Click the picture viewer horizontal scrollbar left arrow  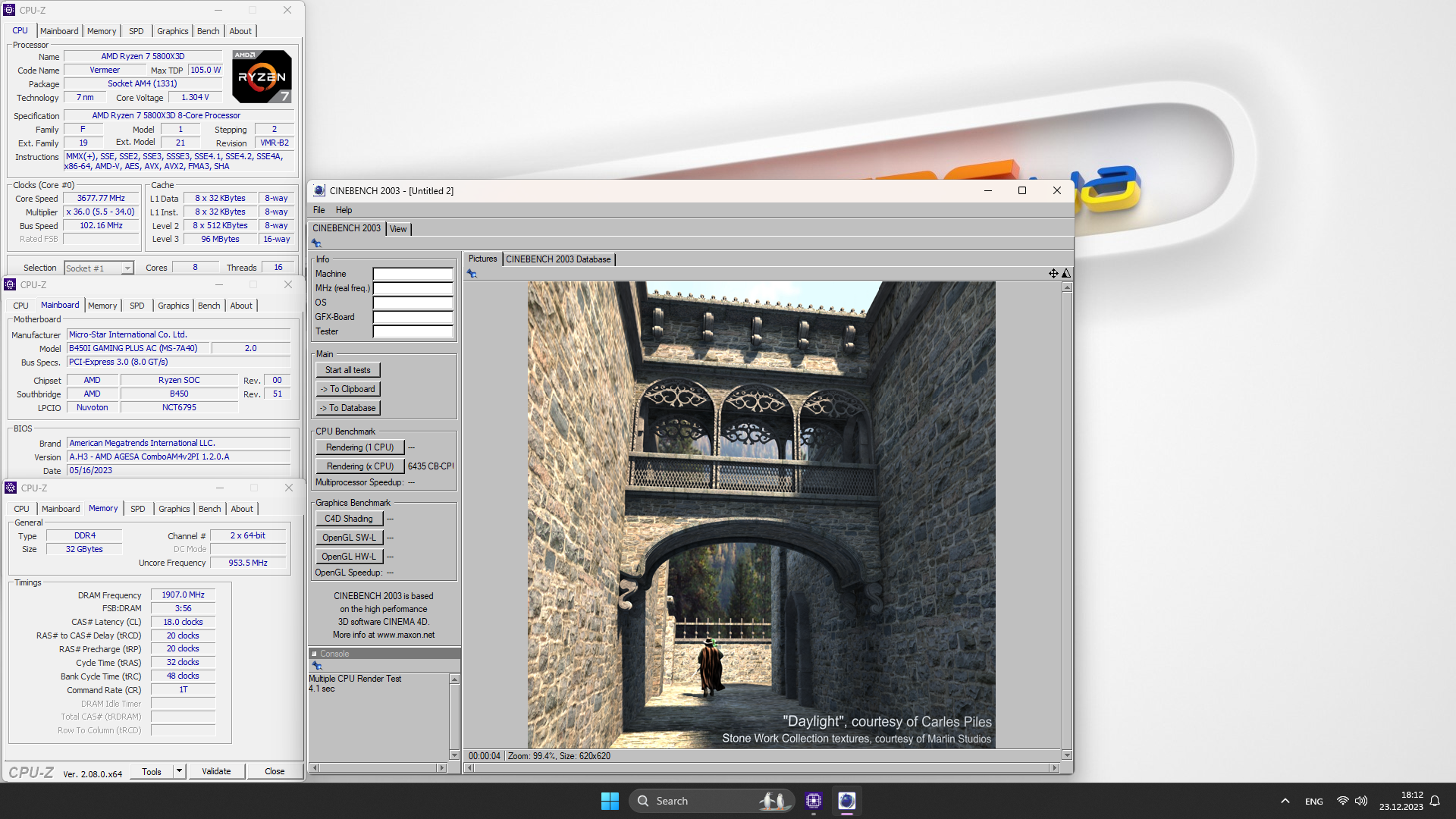pos(469,768)
